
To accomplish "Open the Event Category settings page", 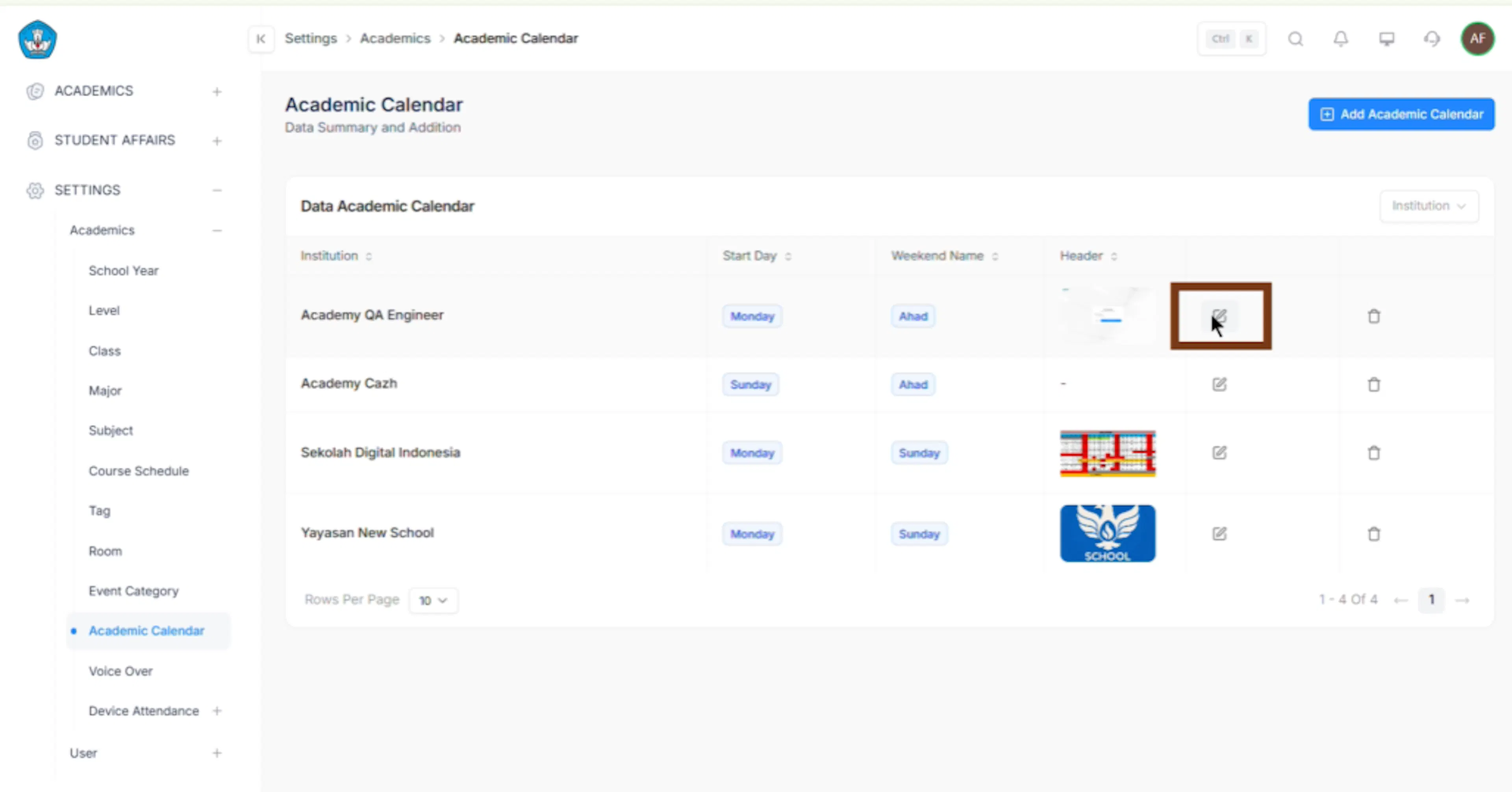I will click(x=134, y=591).
